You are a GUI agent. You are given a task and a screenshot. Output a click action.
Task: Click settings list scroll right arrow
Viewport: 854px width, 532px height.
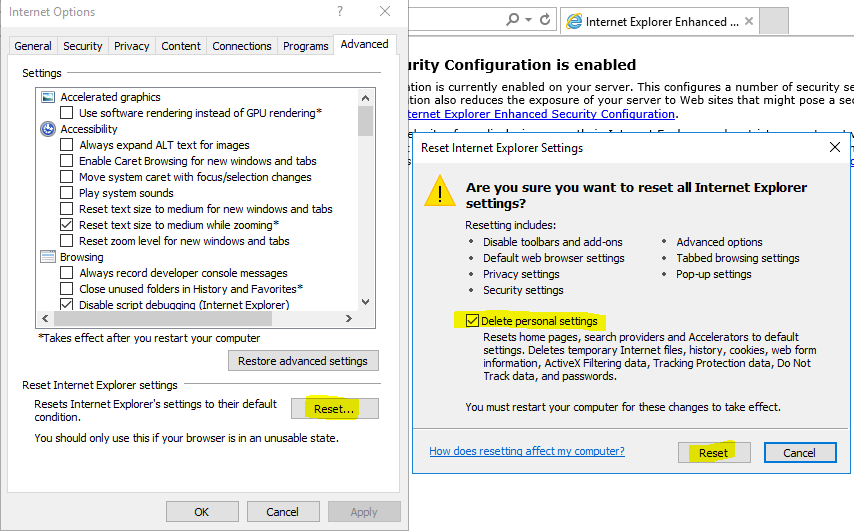[x=349, y=319]
